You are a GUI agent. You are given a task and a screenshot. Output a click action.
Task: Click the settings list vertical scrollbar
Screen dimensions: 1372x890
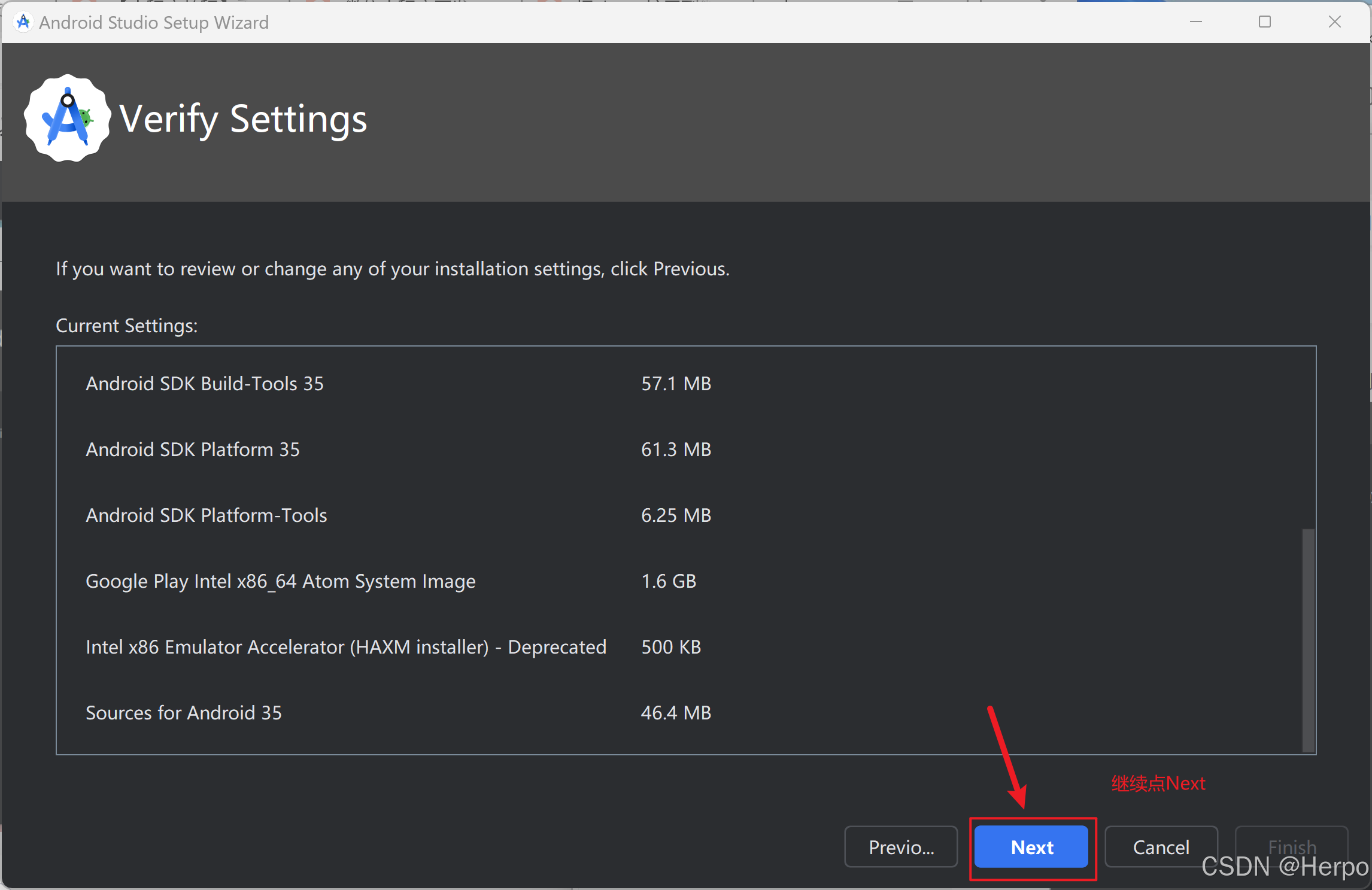1308,639
